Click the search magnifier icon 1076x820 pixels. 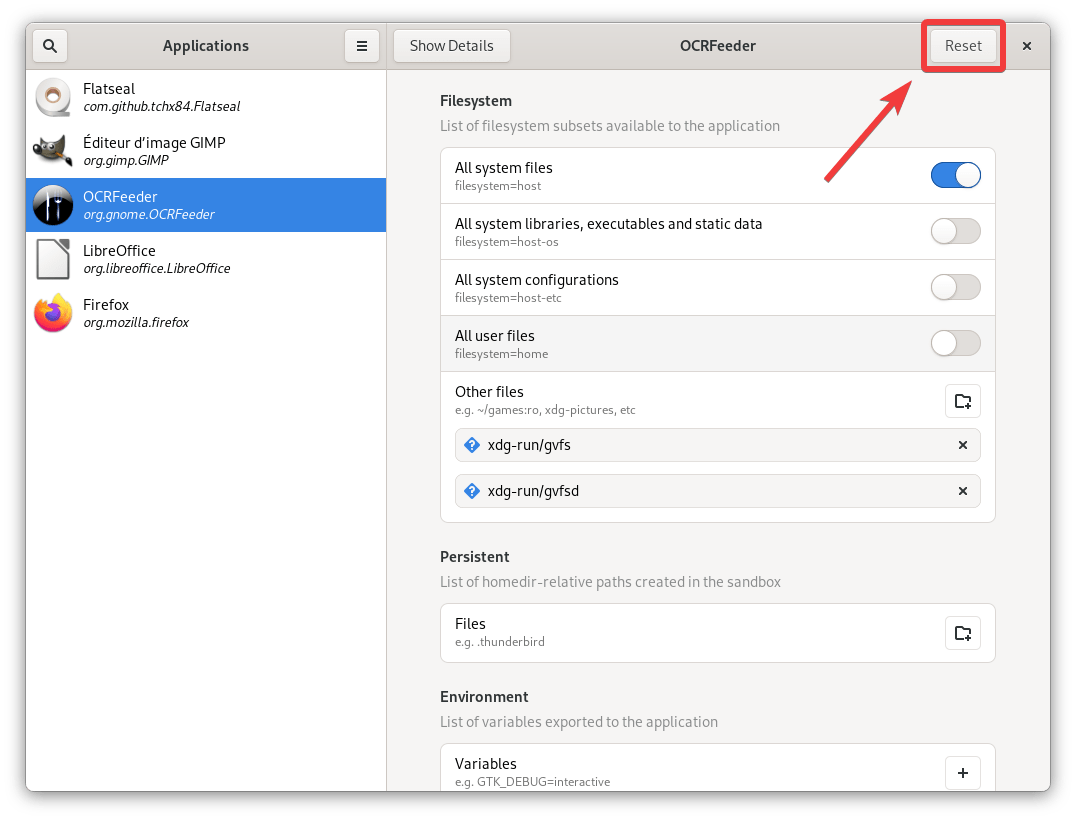[x=50, y=46]
